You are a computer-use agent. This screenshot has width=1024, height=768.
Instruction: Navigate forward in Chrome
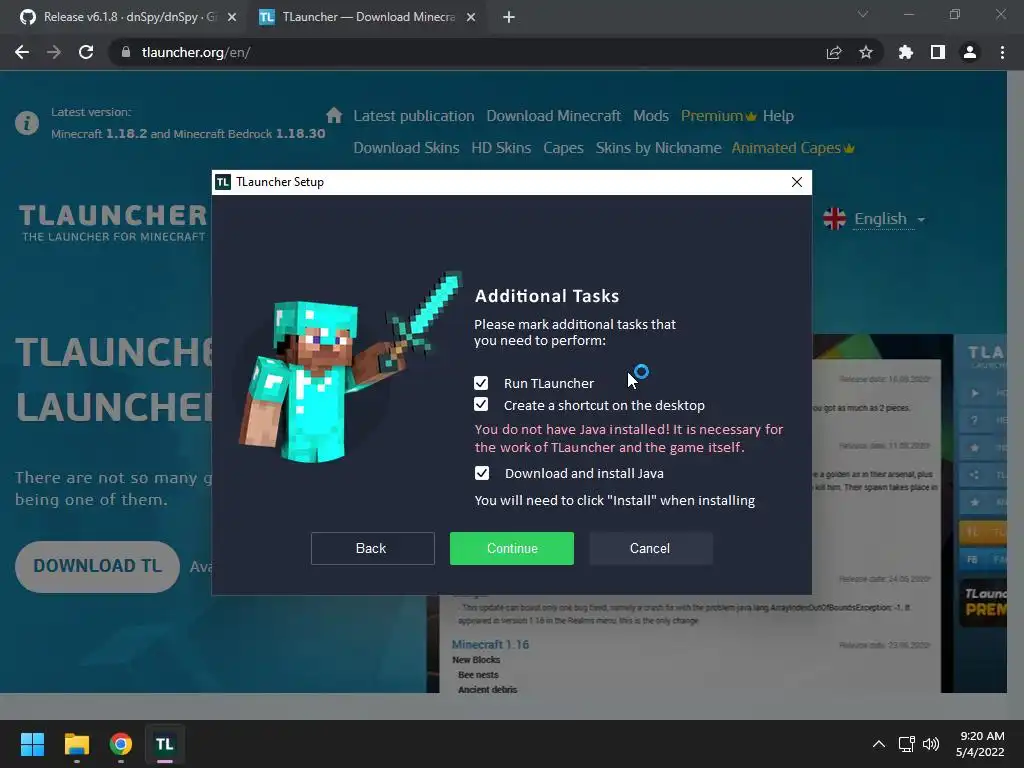tap(54, 52)
